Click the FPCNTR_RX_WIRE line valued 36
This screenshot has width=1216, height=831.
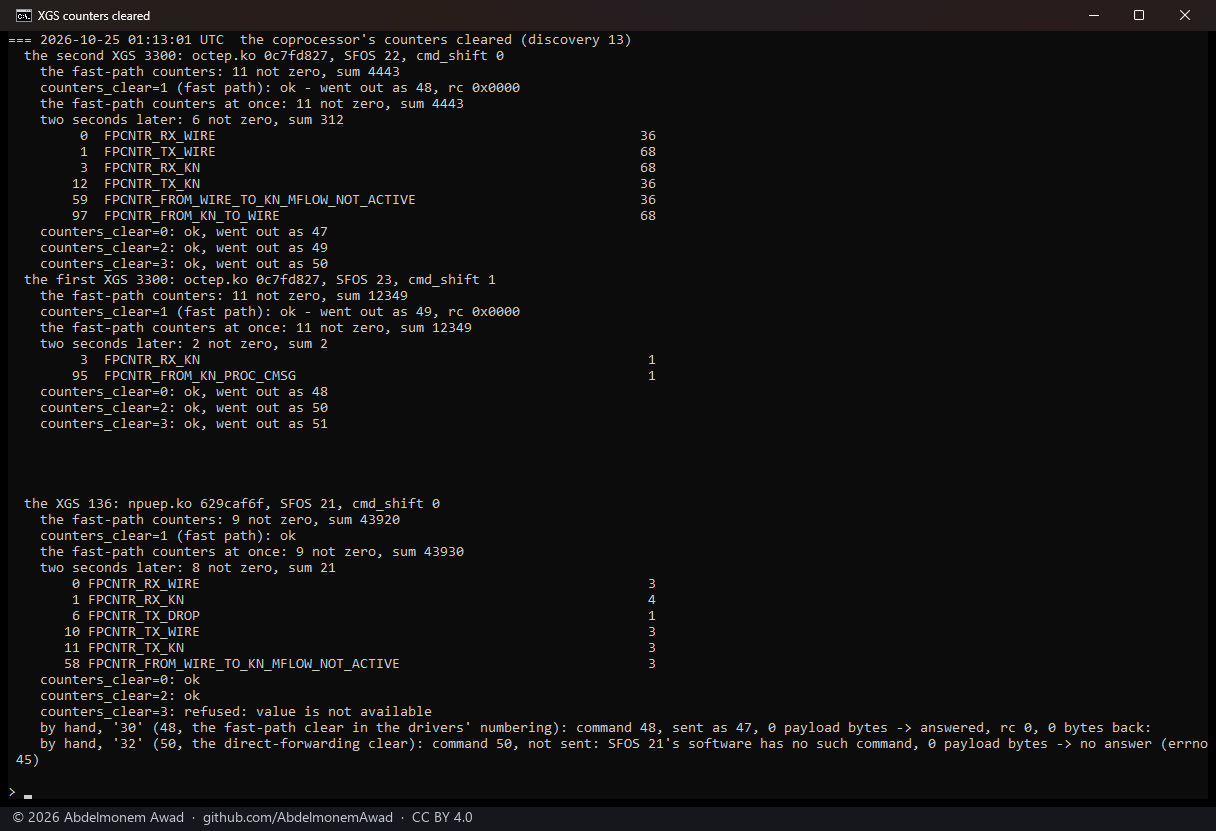(368, 136)
